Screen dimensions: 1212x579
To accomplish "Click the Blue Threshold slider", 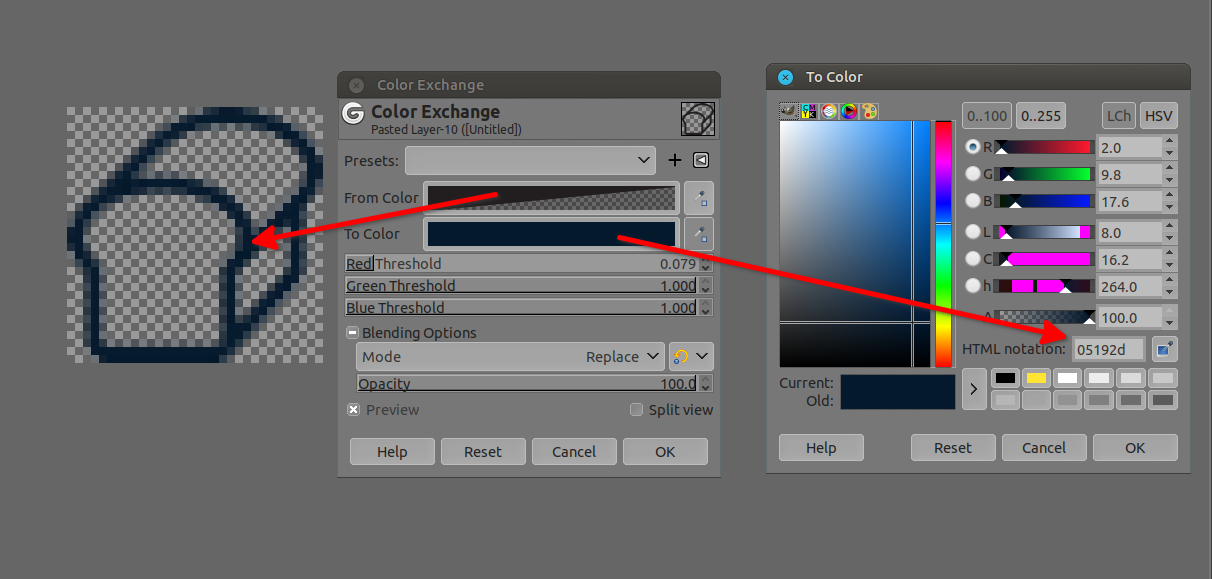I will pyautogui.click(x=522, y=308).
